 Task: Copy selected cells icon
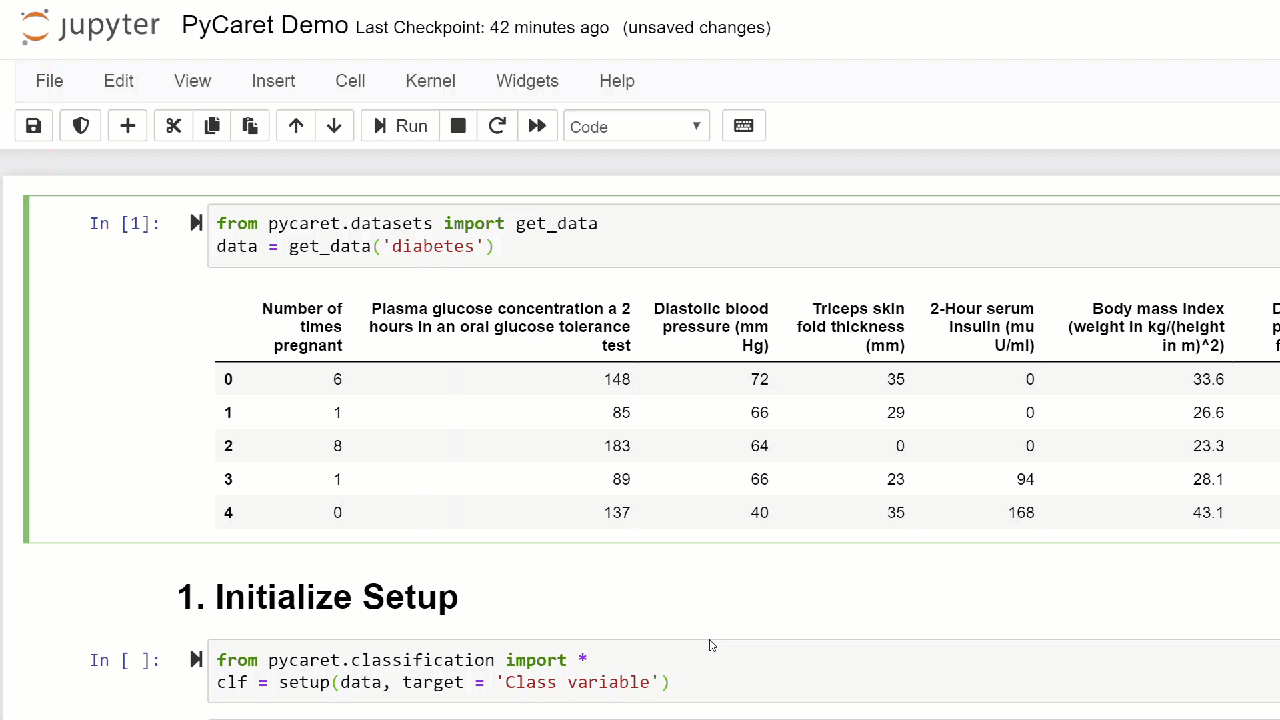point(212,126)
